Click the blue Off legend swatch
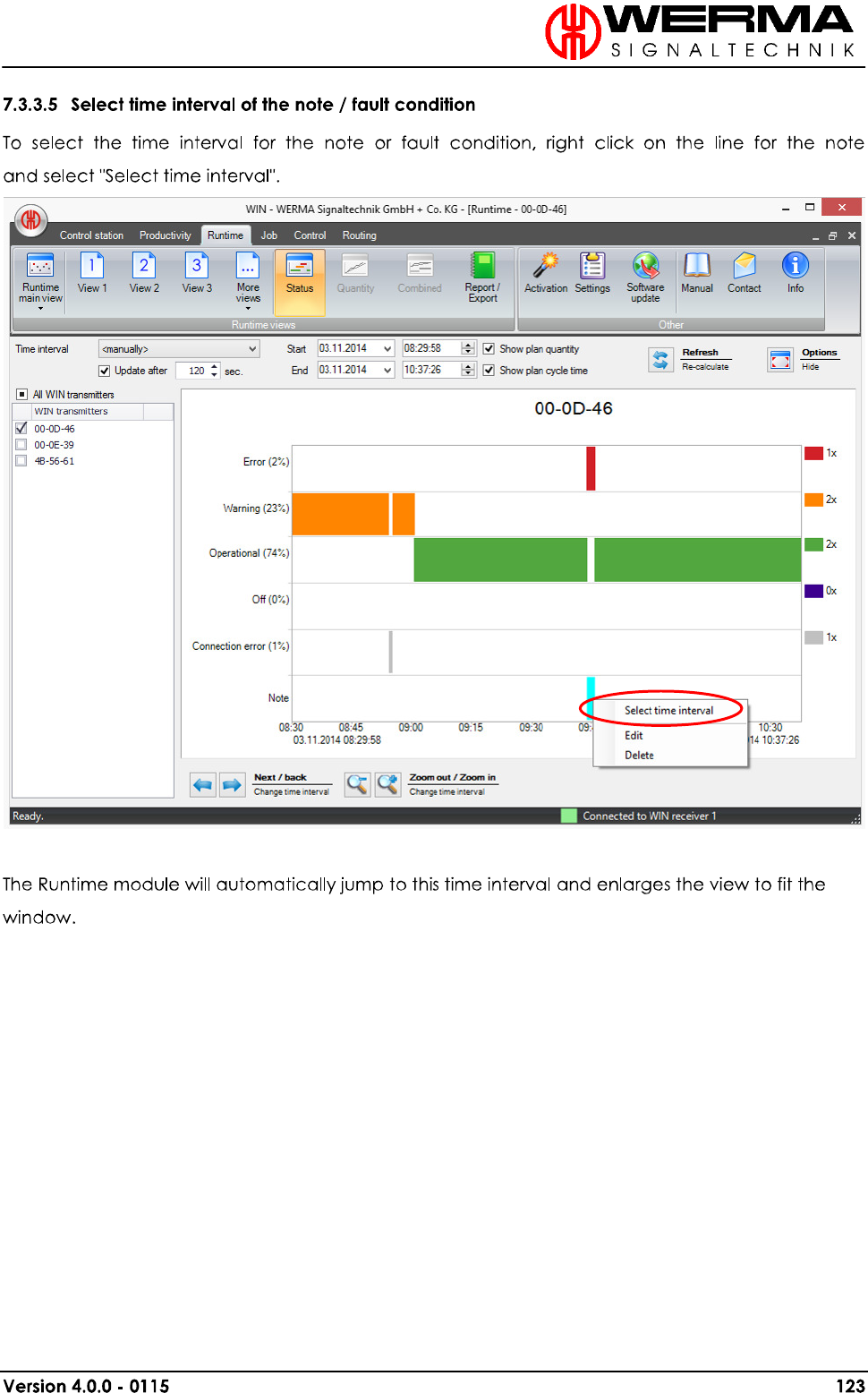Image resolution: width=868 pixels, height=1393 pixels. click(813, 591)
